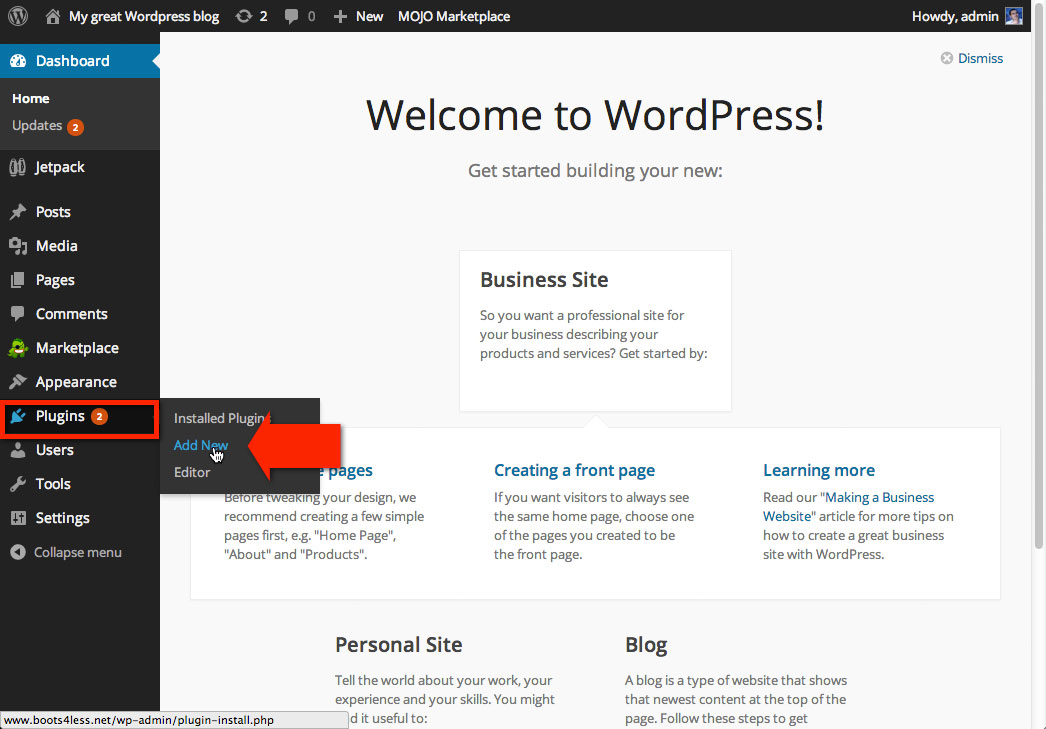Image resolution: width=1046 pixels, height=729 pixels.
Task: Click the Tools wrench icon
Action: point(18,484)
